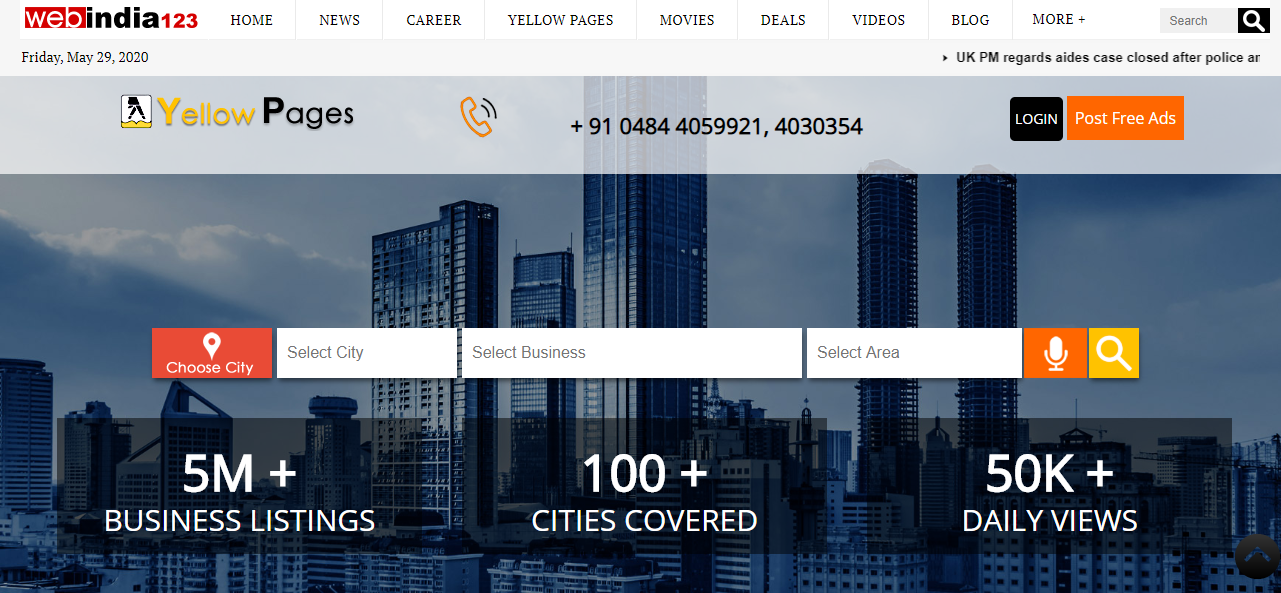Click the Choose City location pin button
This screenshot has height=593, width=1281.
211,353
